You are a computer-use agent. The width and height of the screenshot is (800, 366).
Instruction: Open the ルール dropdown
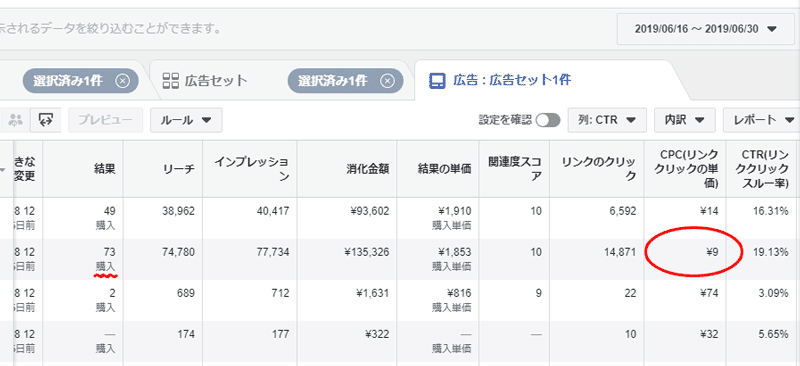click(186, 120)
